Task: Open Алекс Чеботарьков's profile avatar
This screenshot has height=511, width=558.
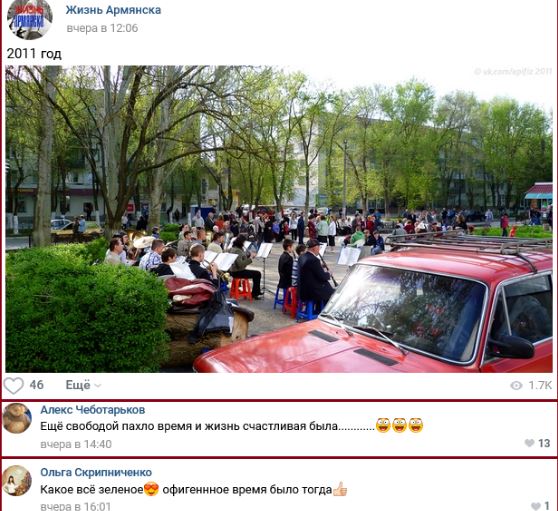Action: [17, 418]
